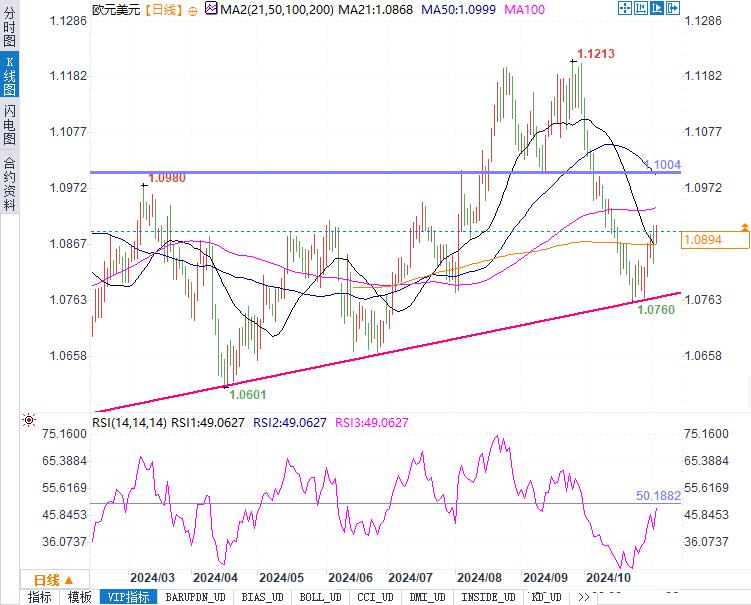Click the left 75.1600 RSI axis label

tap(65, 434)
